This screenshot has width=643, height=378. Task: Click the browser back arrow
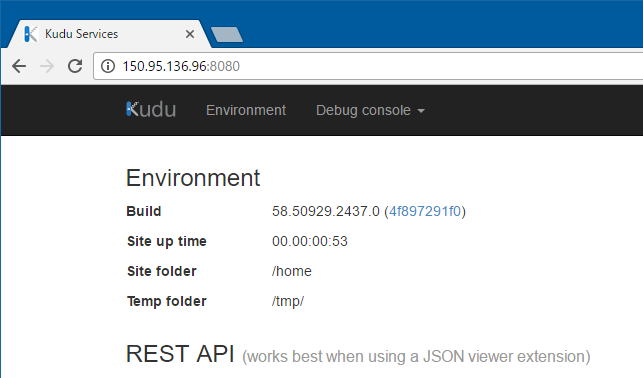point(19,66)
